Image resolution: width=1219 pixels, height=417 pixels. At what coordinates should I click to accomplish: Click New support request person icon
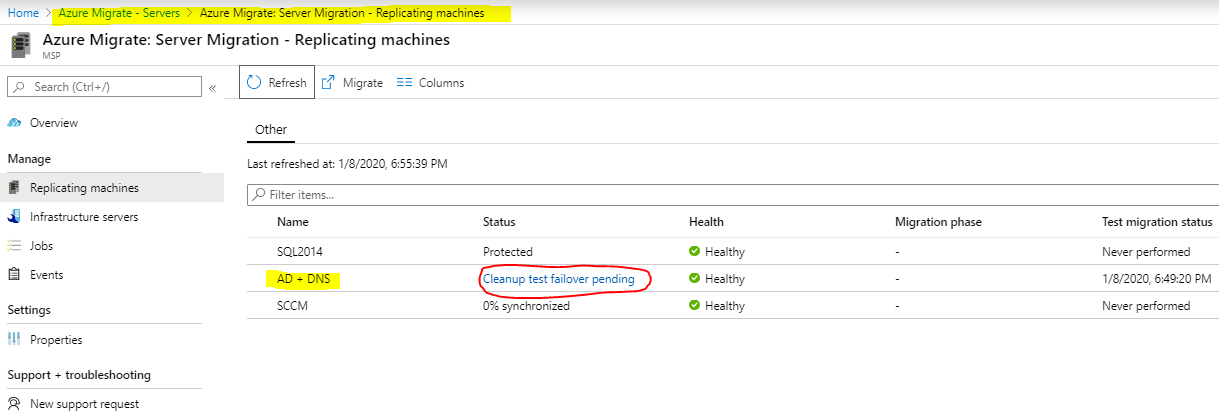point(14,404)
